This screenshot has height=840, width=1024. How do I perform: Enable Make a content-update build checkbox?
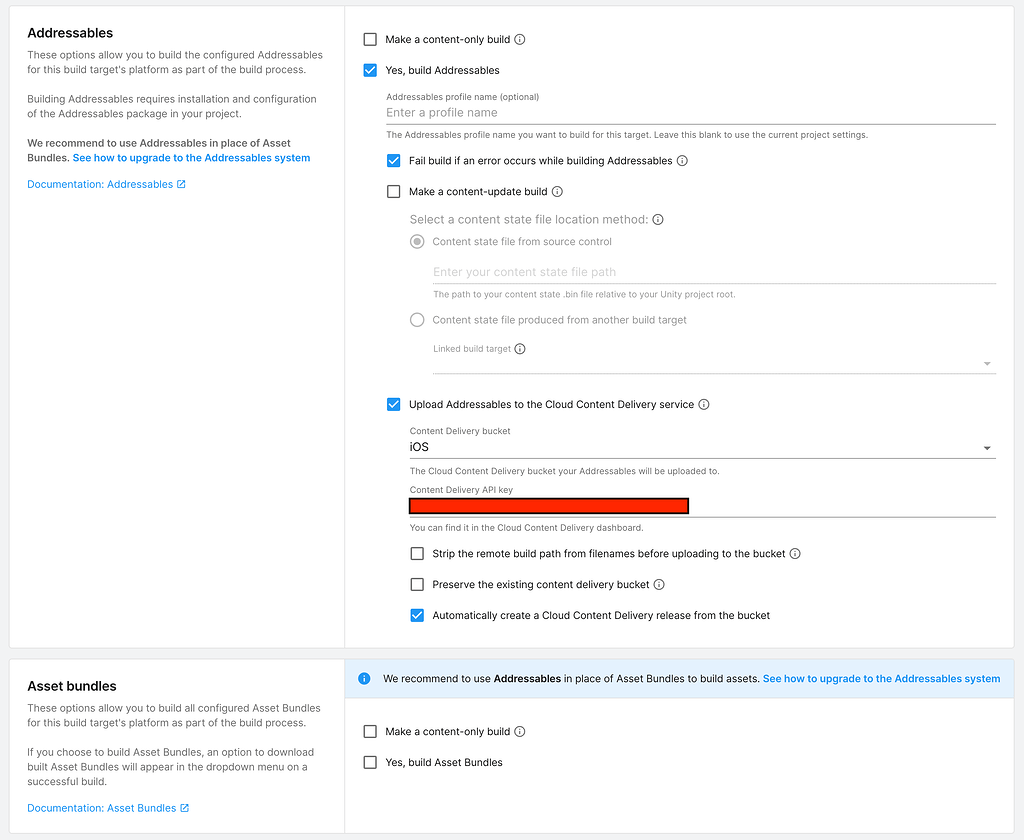click(394, 192)
